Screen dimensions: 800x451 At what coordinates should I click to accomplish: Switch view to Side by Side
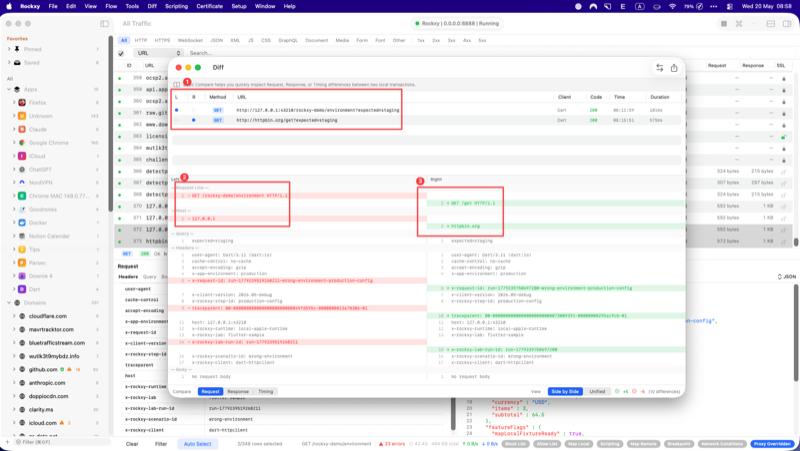coord(565,391)
